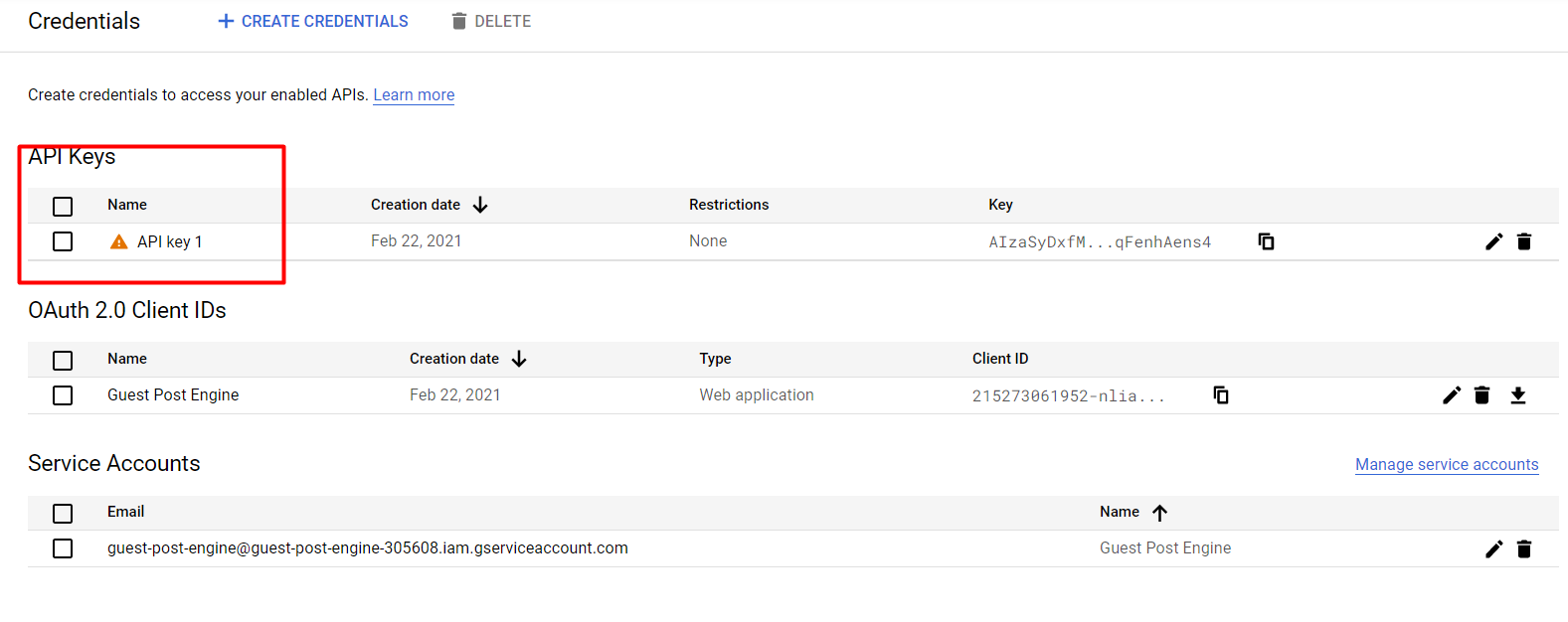Click the DELETE action in the top bar
This screenshot has height=622, width=1568.
point(491,21)
